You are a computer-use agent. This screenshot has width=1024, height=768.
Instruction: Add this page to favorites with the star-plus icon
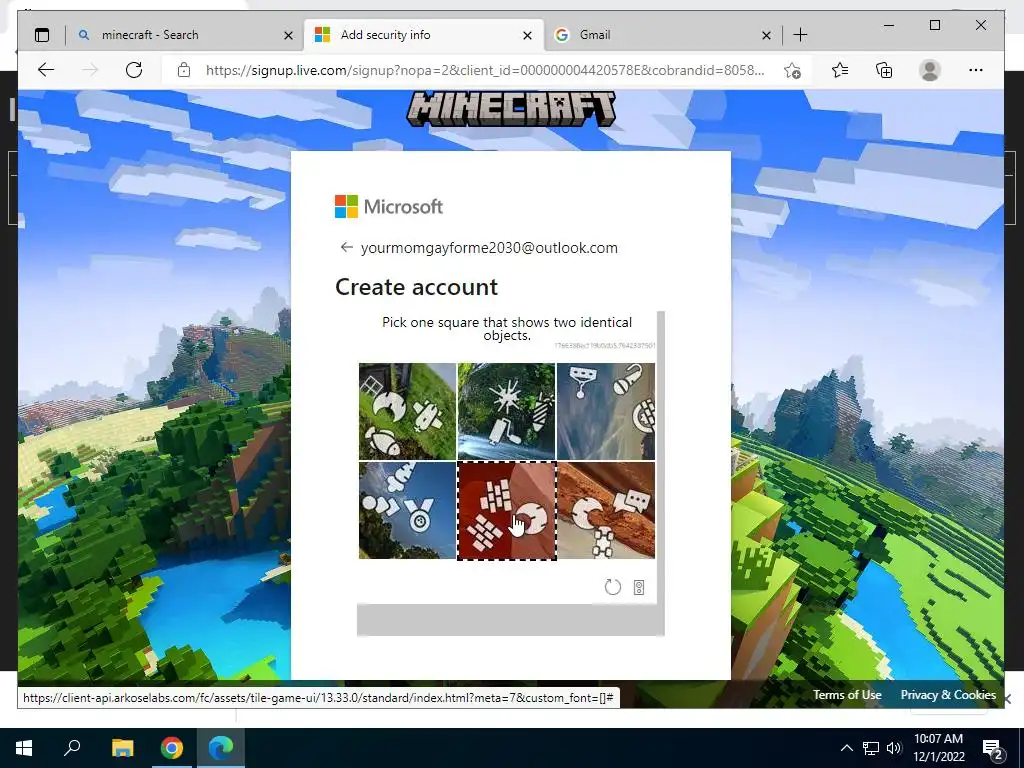(x=792, y=71)
